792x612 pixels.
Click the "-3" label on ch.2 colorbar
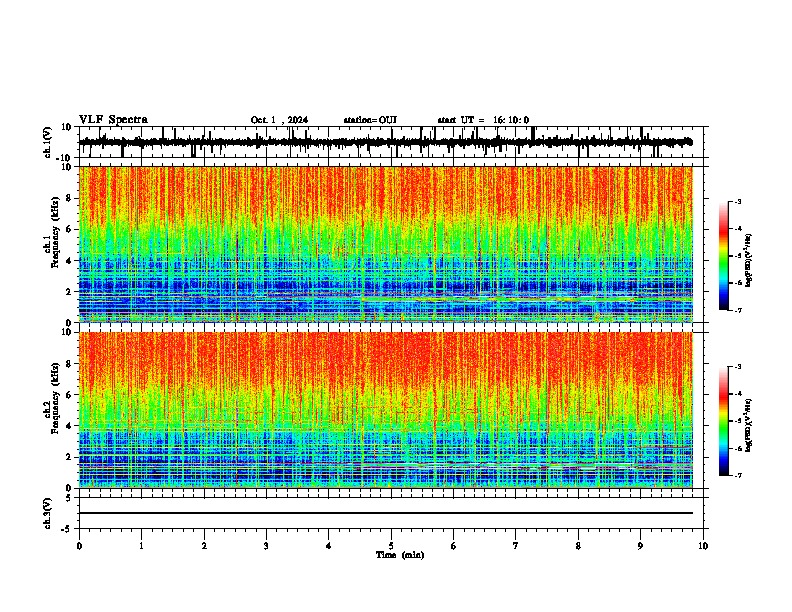click(737, 367)
